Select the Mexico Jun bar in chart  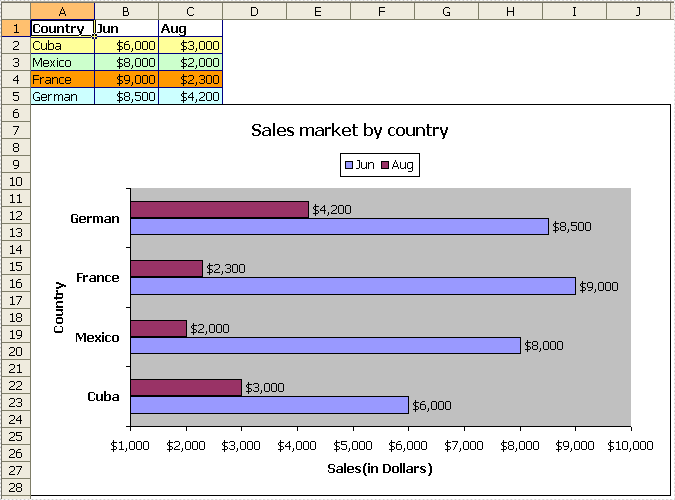click(325, 345)
